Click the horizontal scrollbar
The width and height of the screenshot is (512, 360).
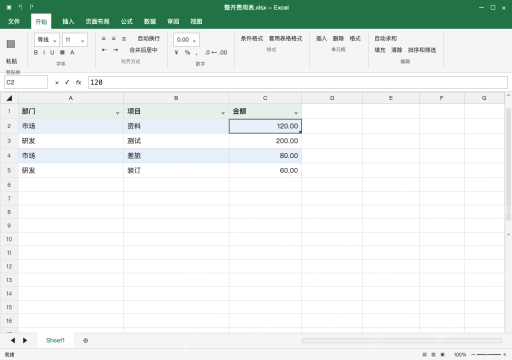402,341
